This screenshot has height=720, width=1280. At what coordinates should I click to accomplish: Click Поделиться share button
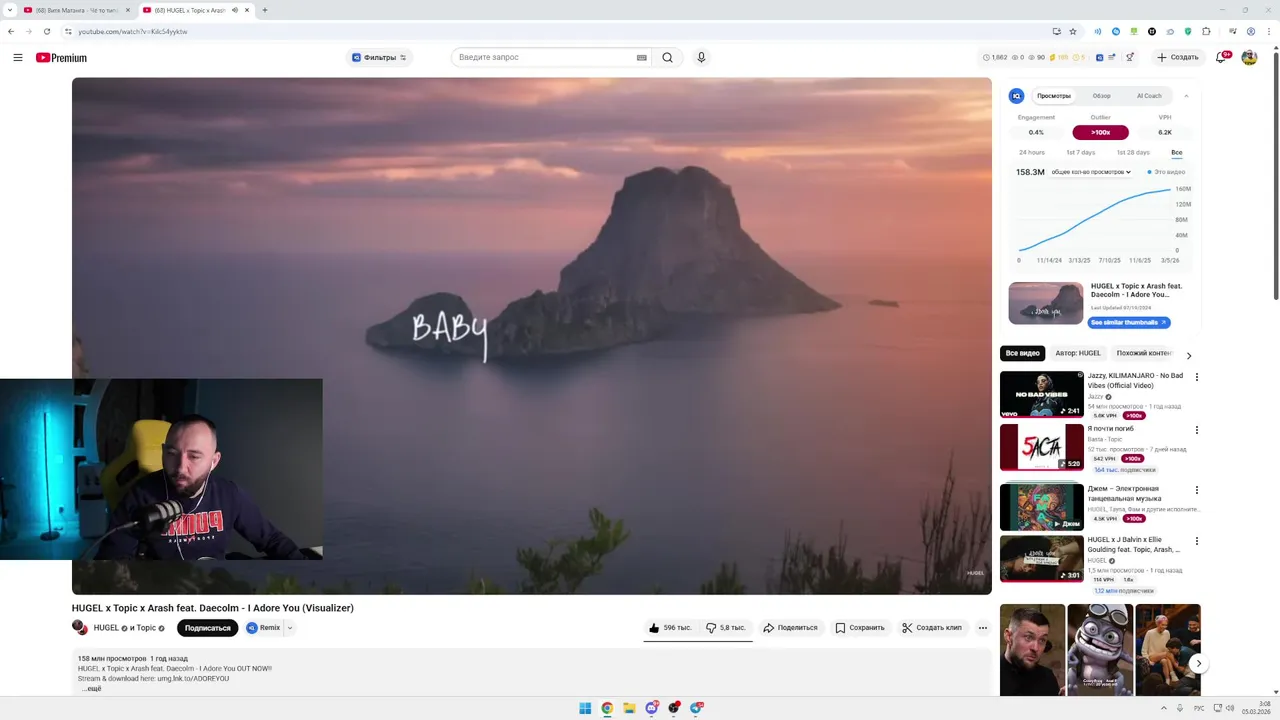(790, 628)
